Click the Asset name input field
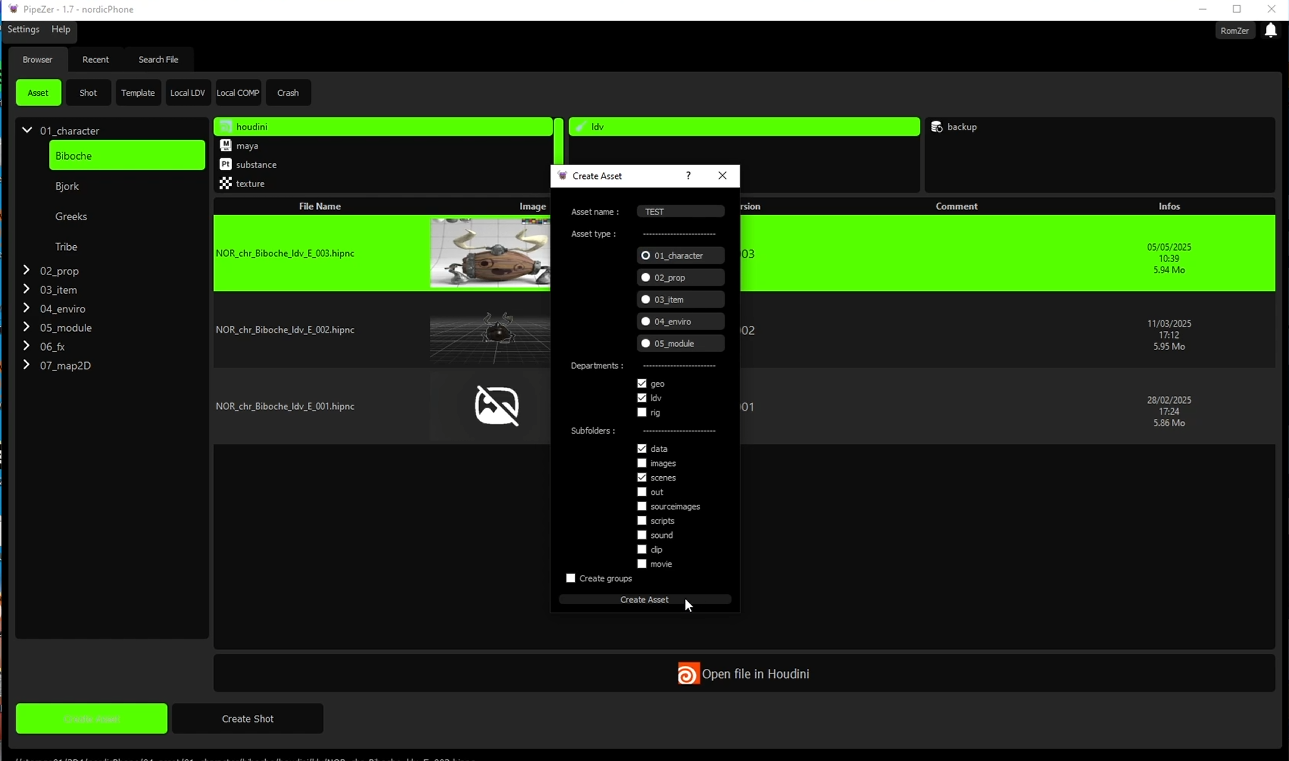This screenshot has height=761, width=1289. (681, 212)
